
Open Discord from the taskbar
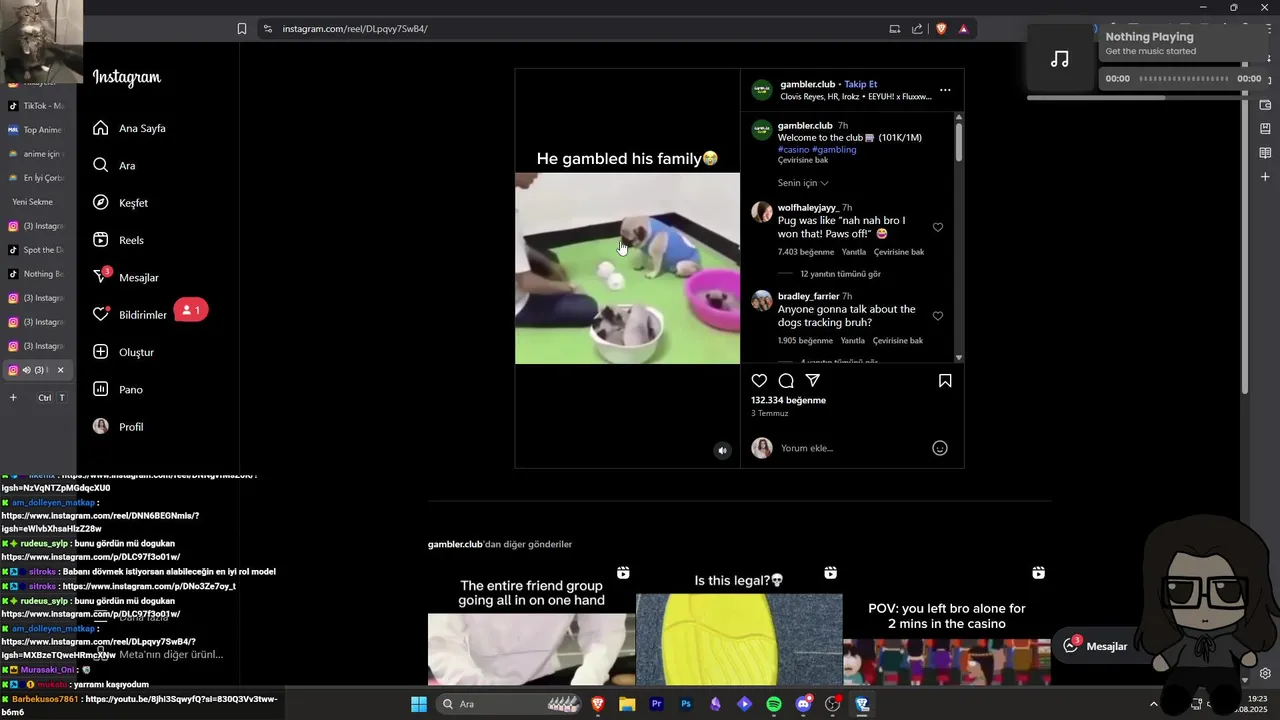click(x=803, y=704)
